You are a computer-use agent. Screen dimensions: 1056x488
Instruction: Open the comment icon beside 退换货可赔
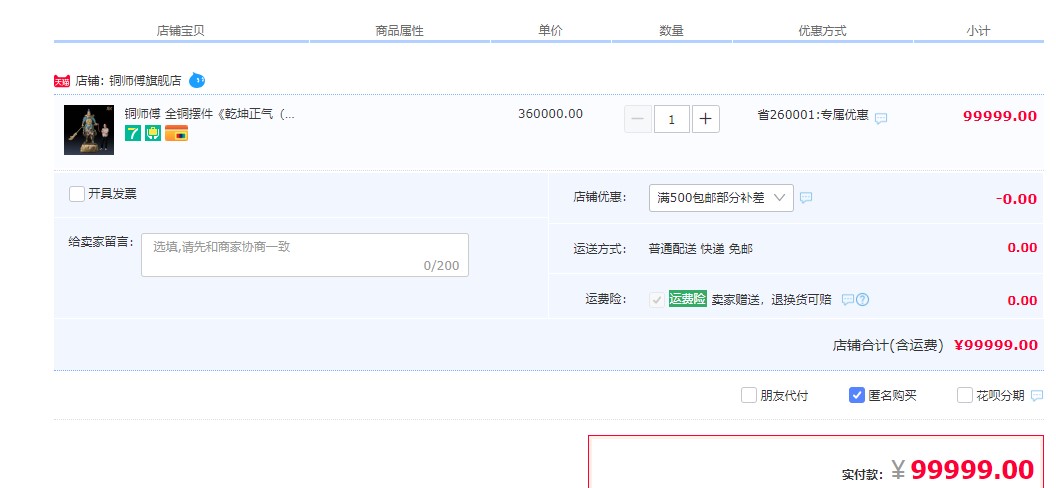click(848, 300)
